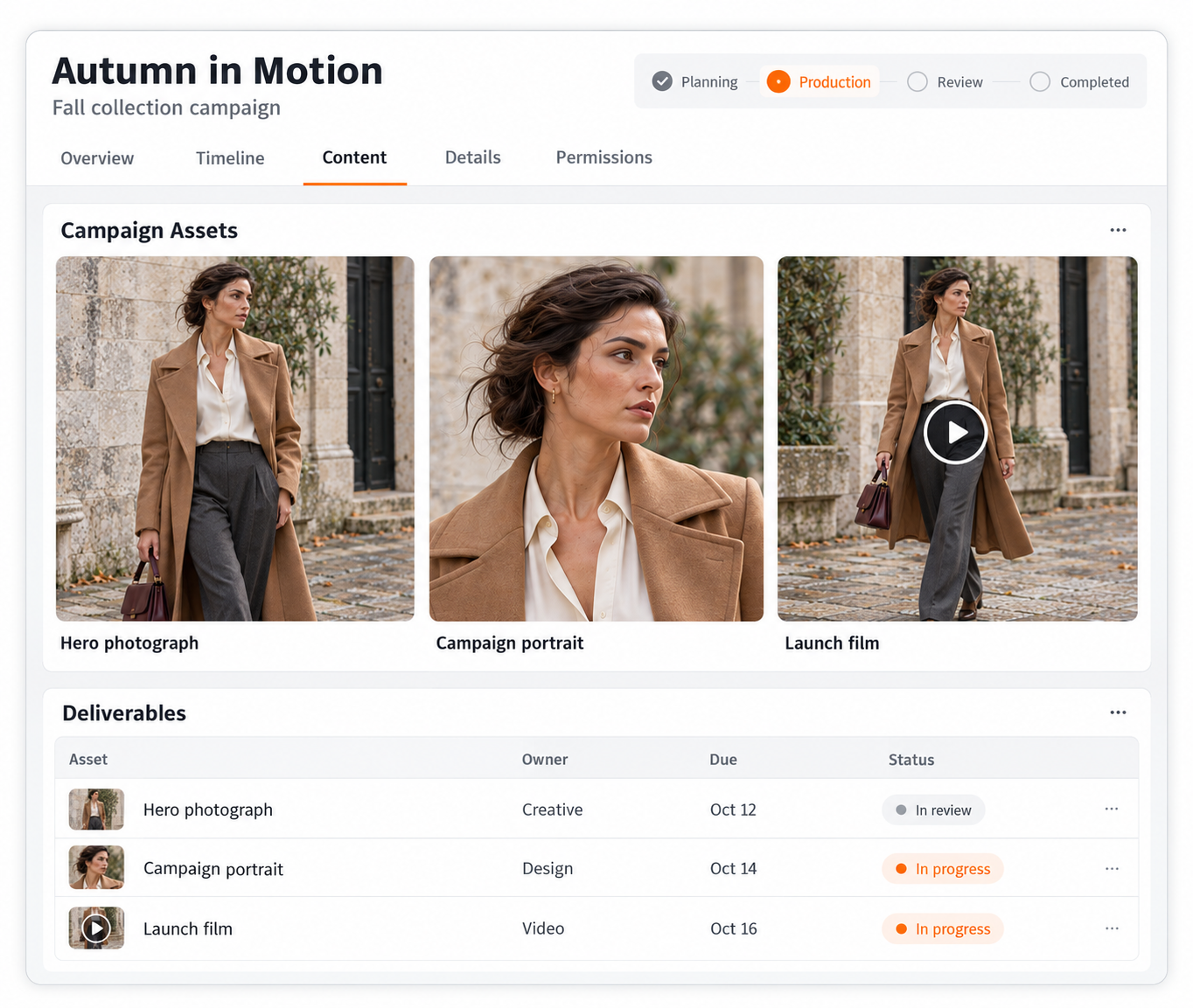This screenshot has width=1193, height=1008.
Task: Mark campaign stage as Completed
Action: pos(1079,81)
